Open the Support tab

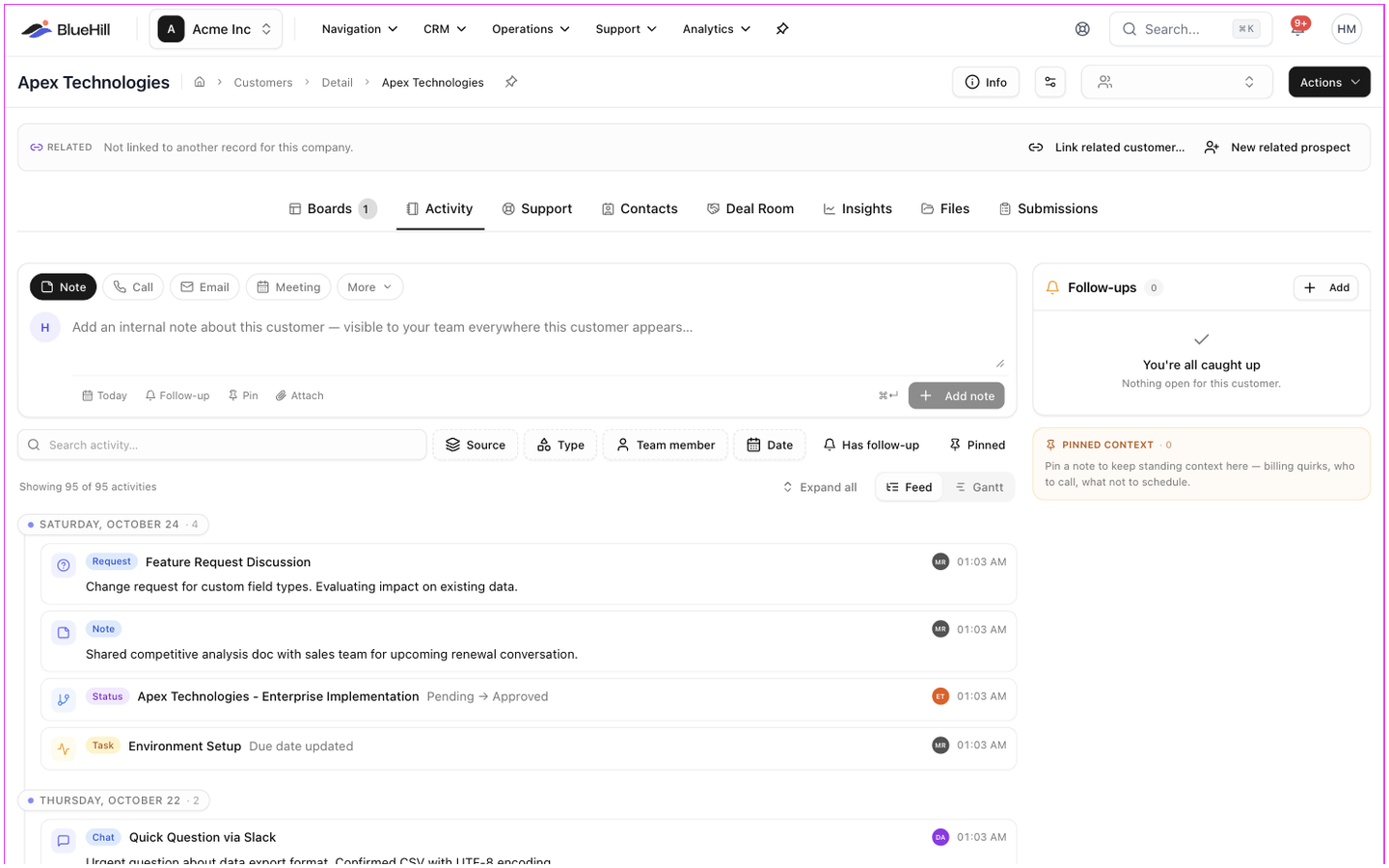point(537,208)
